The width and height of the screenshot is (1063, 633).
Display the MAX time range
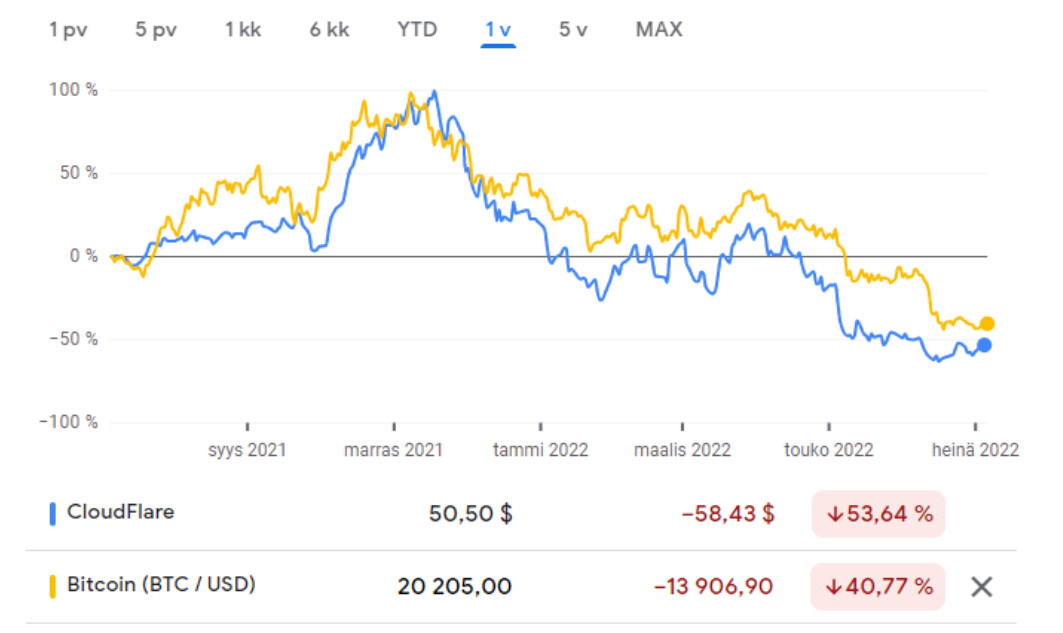[x=659, y=30]
